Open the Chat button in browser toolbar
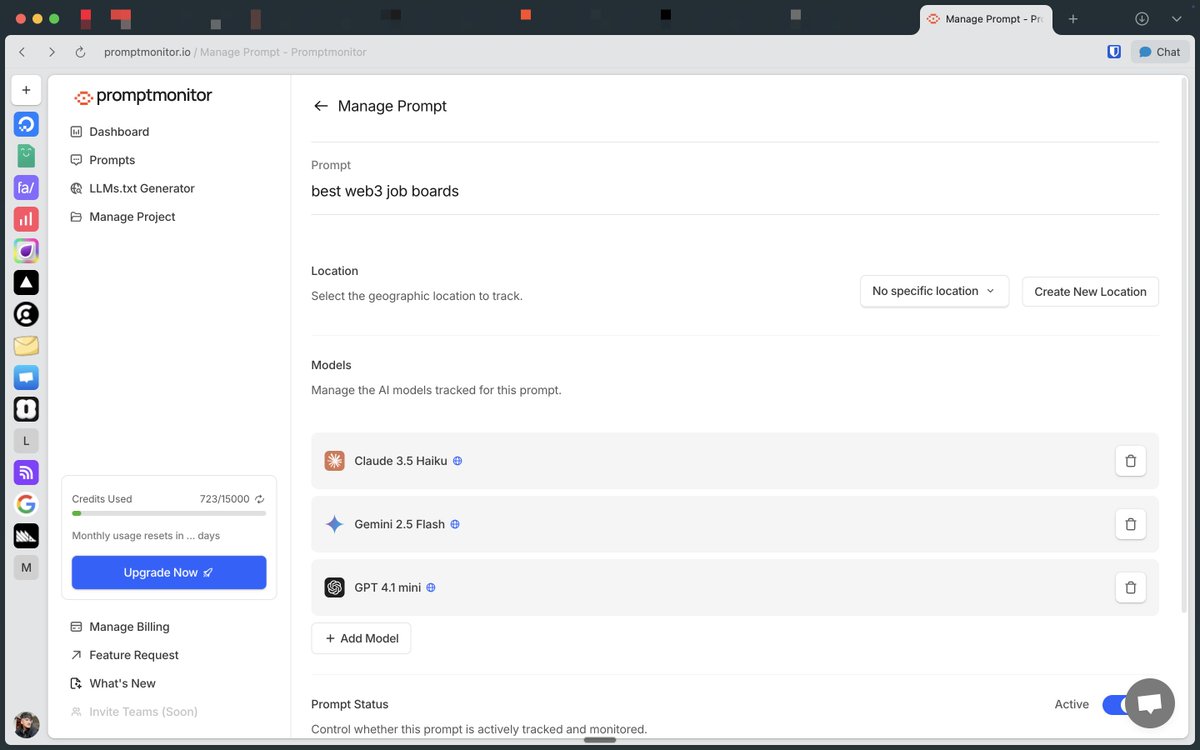 pos(1160,52)
